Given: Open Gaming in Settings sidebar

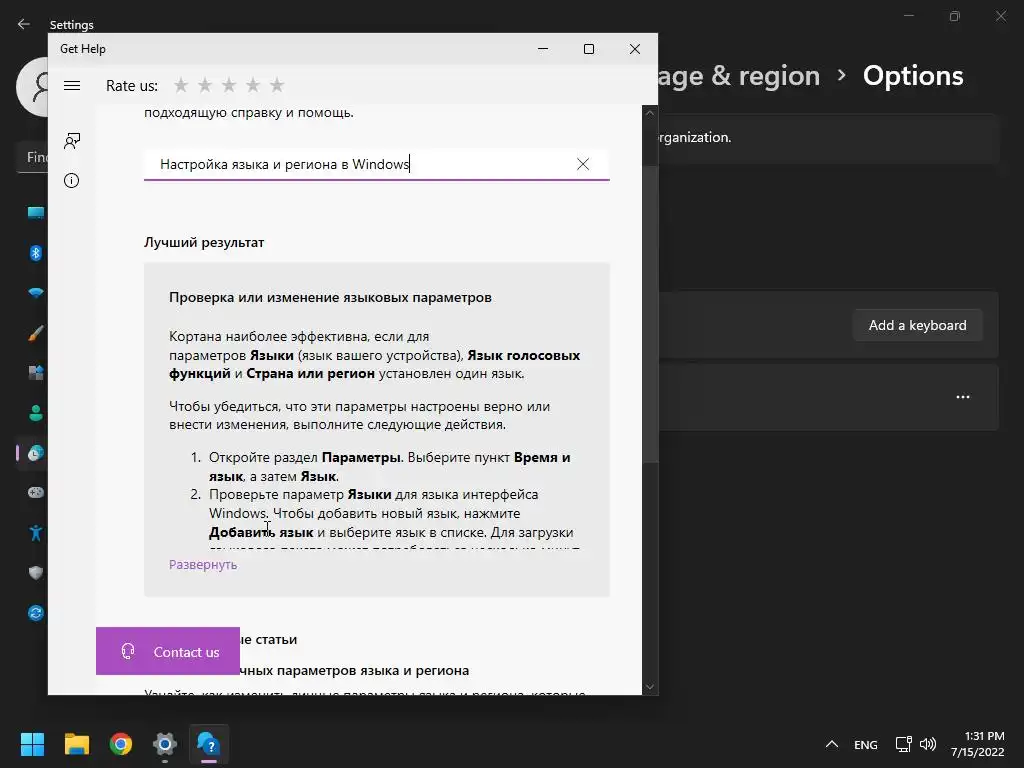Looking at the screenshot, I should point(36,492).
